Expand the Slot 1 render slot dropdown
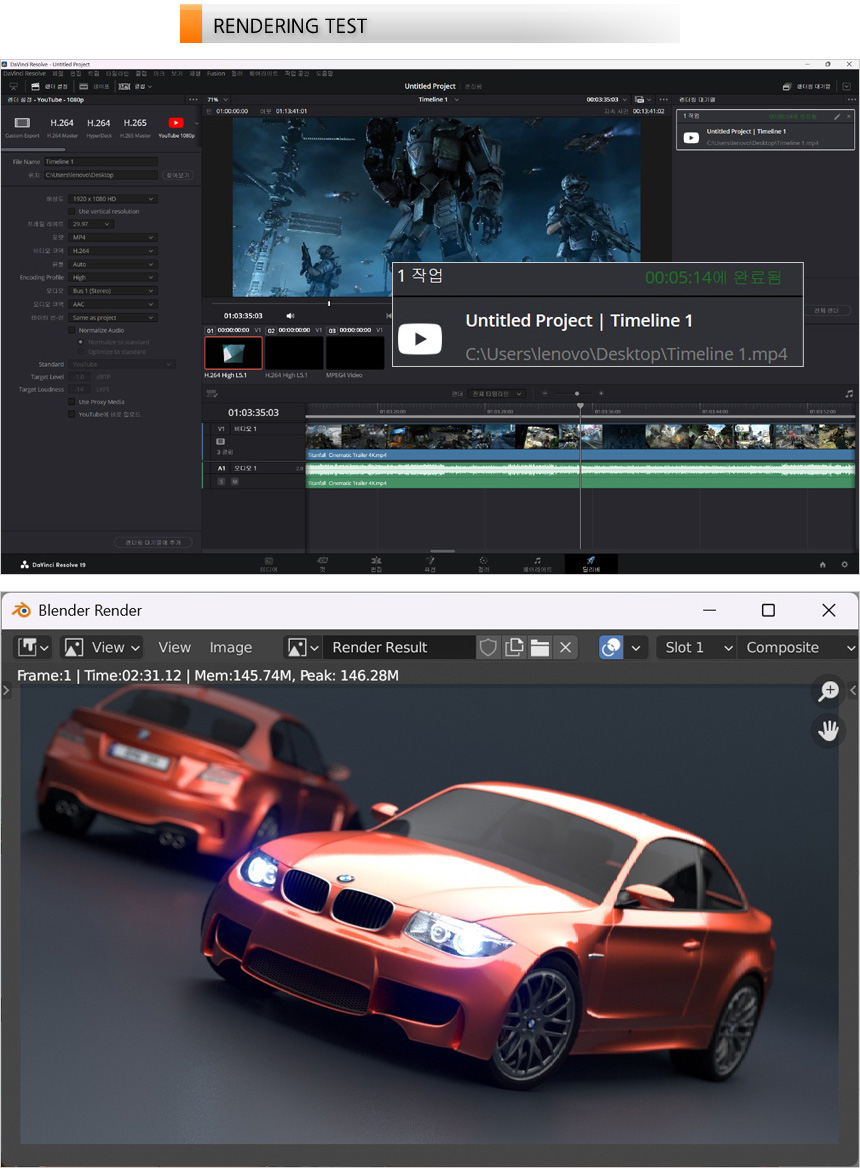860x1172 pixels. pos(697,648)
